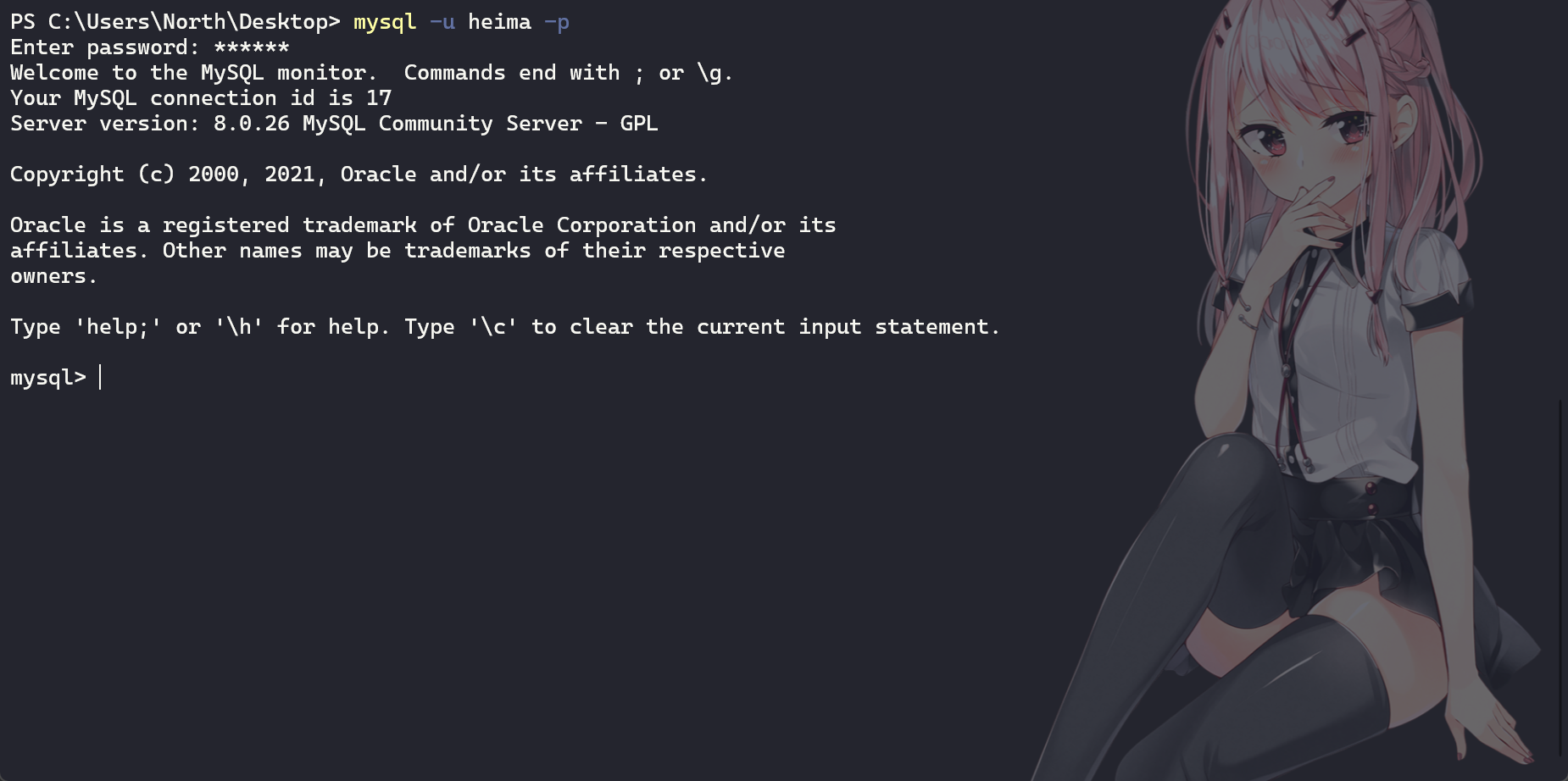This screenshot has width=1568, height=781.
Task: Click the text cursor after mysql> prompt
Action: coord(100,378)
